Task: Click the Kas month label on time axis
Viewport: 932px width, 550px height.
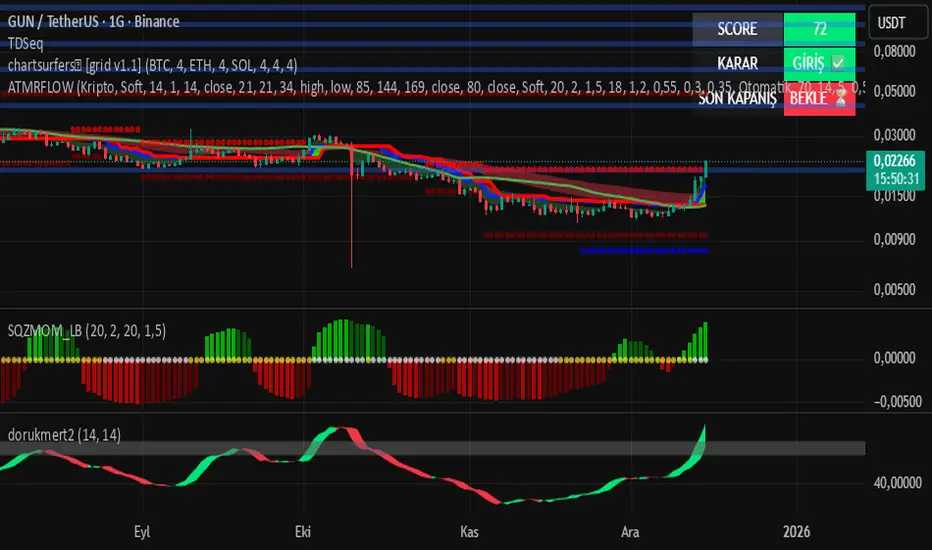Action: (x=469, y=532)
